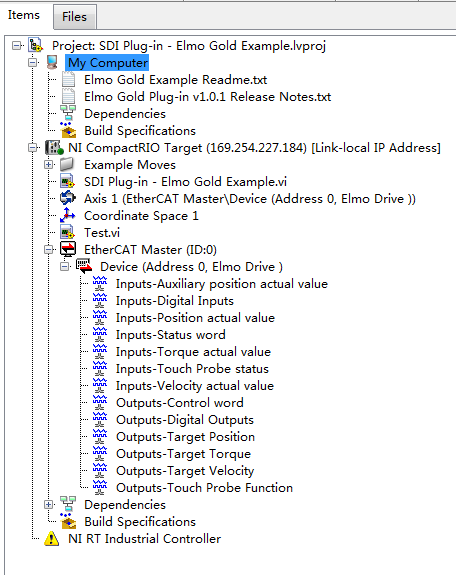The width and height of the screenshot is (456, 575).
Task: Collapse the Project root node
Action: point(17,46)
